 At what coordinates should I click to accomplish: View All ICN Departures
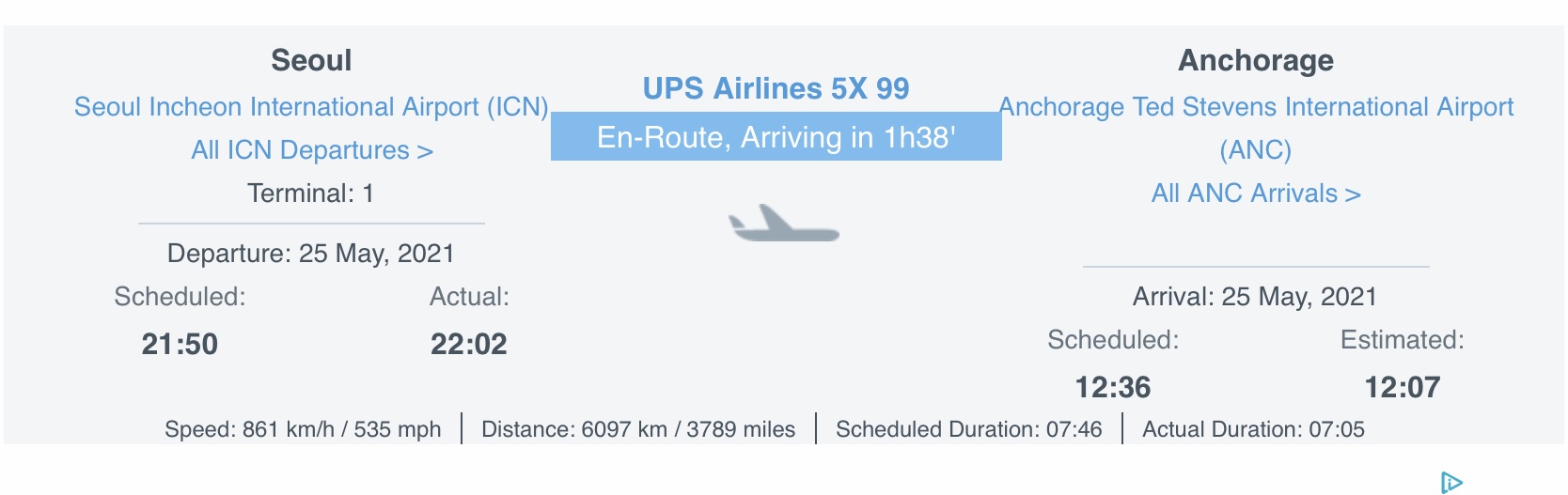pyautogui.click(x=311, y=150)
